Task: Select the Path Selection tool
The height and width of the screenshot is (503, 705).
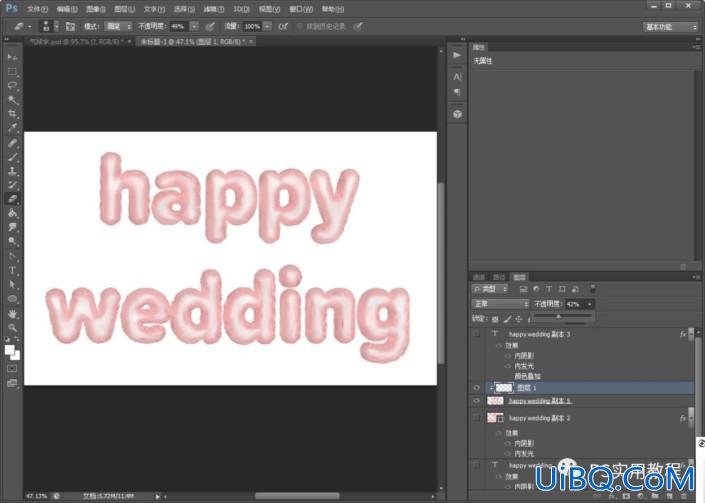Action: (x=12, y=285)
